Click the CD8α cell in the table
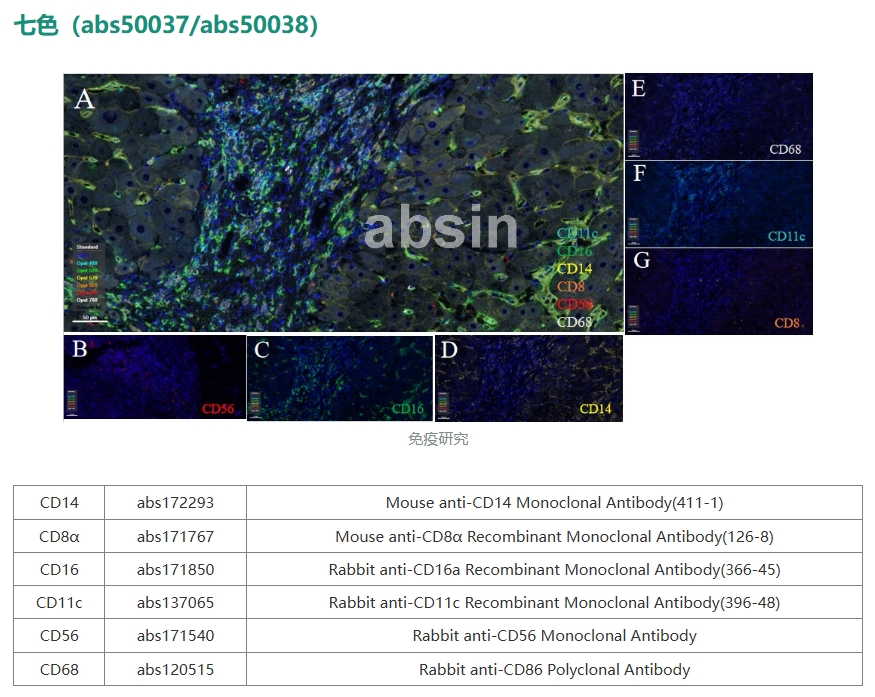The height and width of the screenshot is (697, 875). click(59, 536)
